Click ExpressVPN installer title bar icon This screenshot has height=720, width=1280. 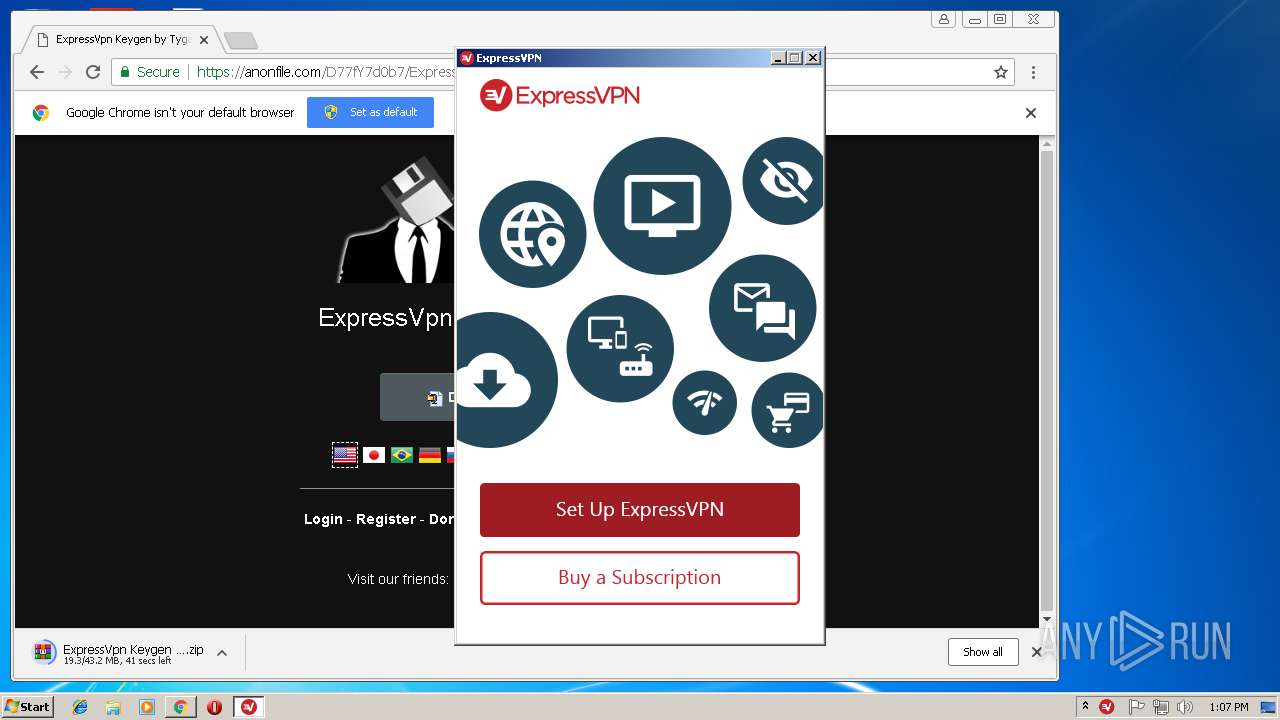click(x=466, y=58)
